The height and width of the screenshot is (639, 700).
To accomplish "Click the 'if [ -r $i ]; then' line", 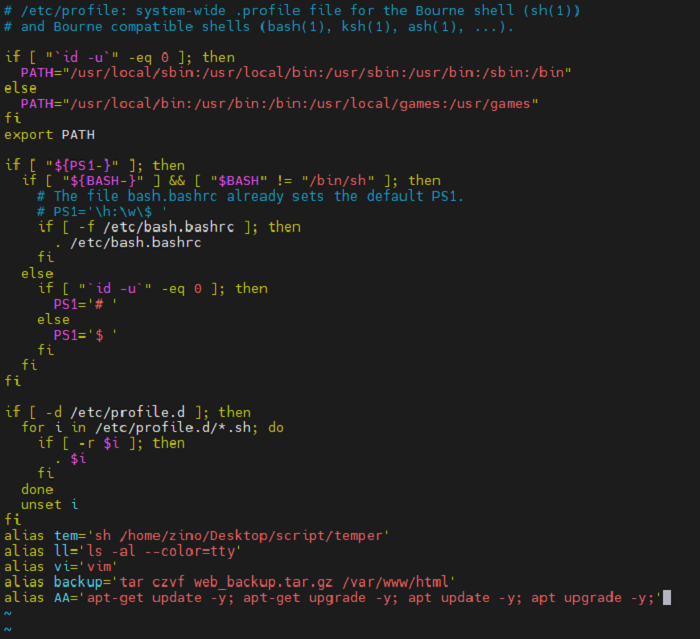I will [x=111, y=443].
